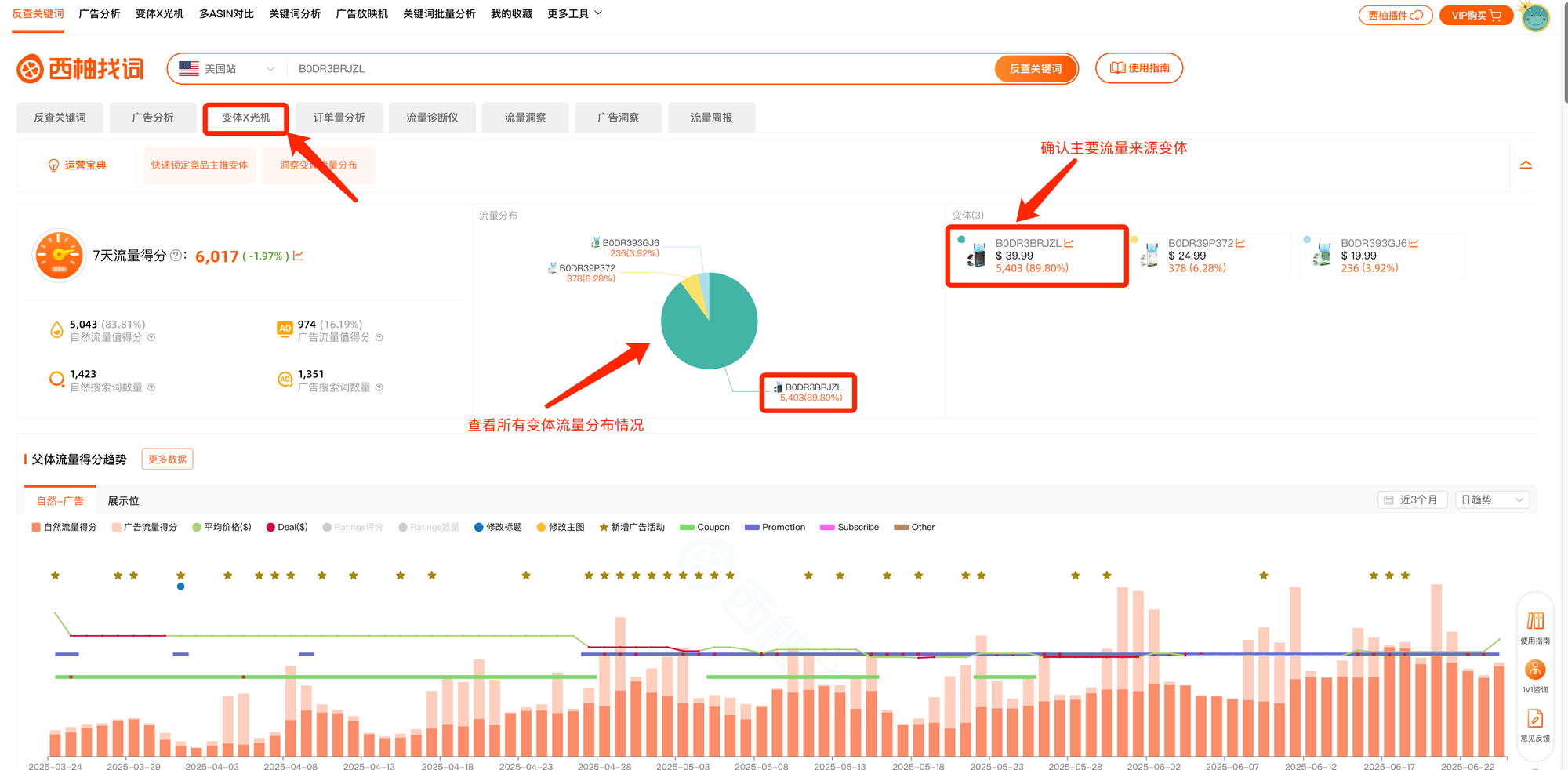
Task: Show help for 自然搜索词数量
Action: (x=151, y=387)
